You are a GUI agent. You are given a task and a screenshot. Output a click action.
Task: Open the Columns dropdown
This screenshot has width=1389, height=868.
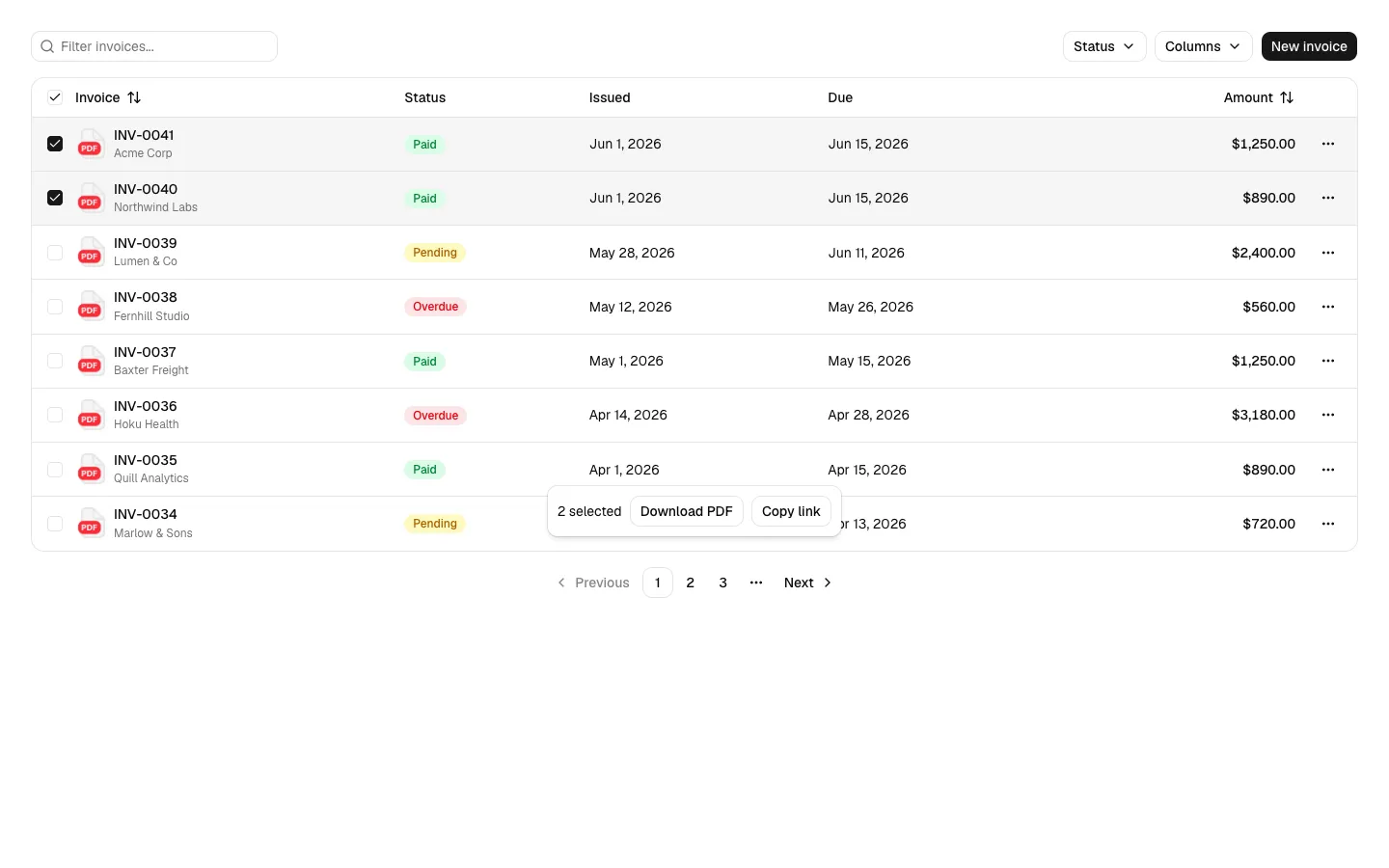pos(1203,46)
